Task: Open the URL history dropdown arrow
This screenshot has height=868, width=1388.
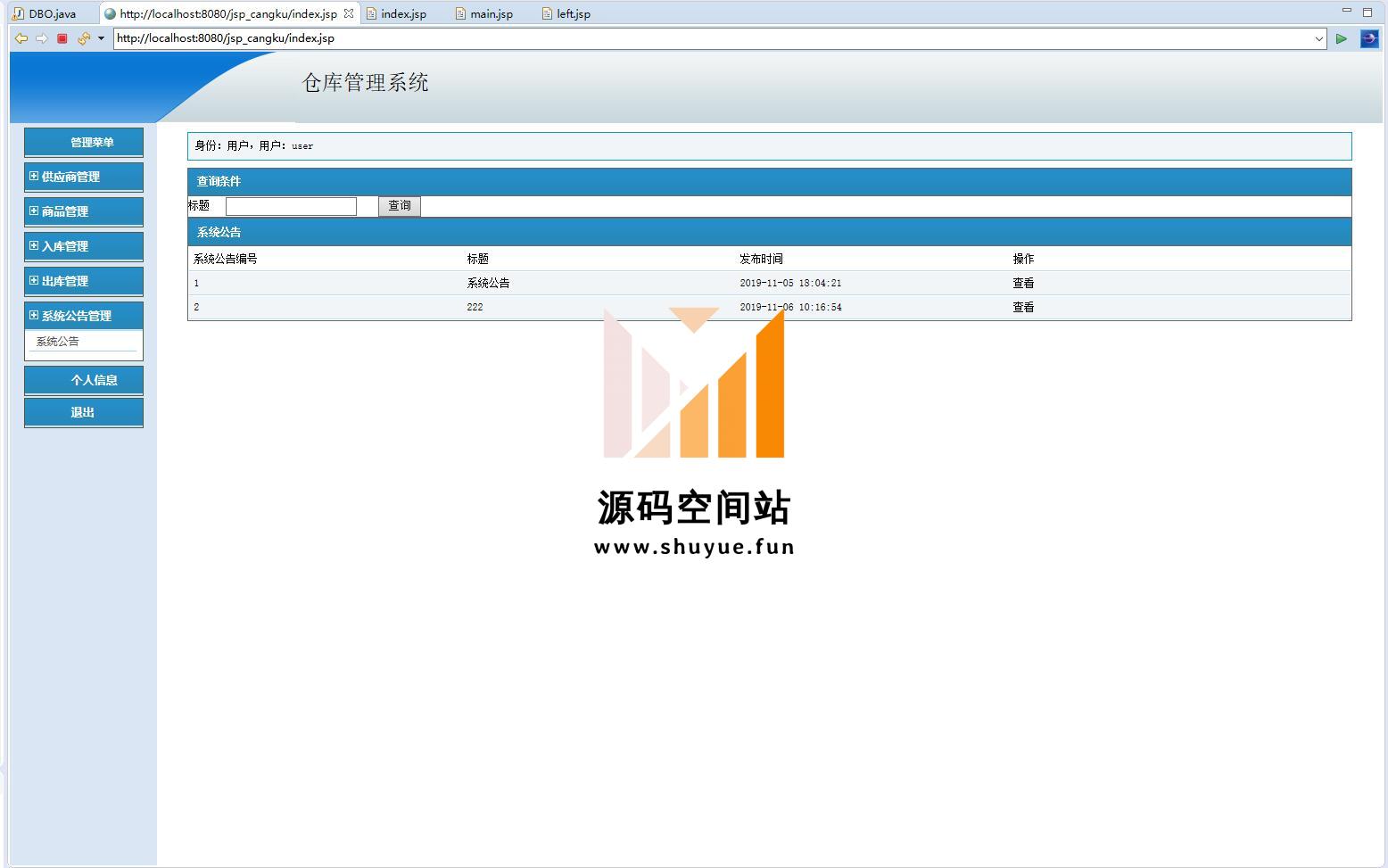Action: tap(1319, 38)
